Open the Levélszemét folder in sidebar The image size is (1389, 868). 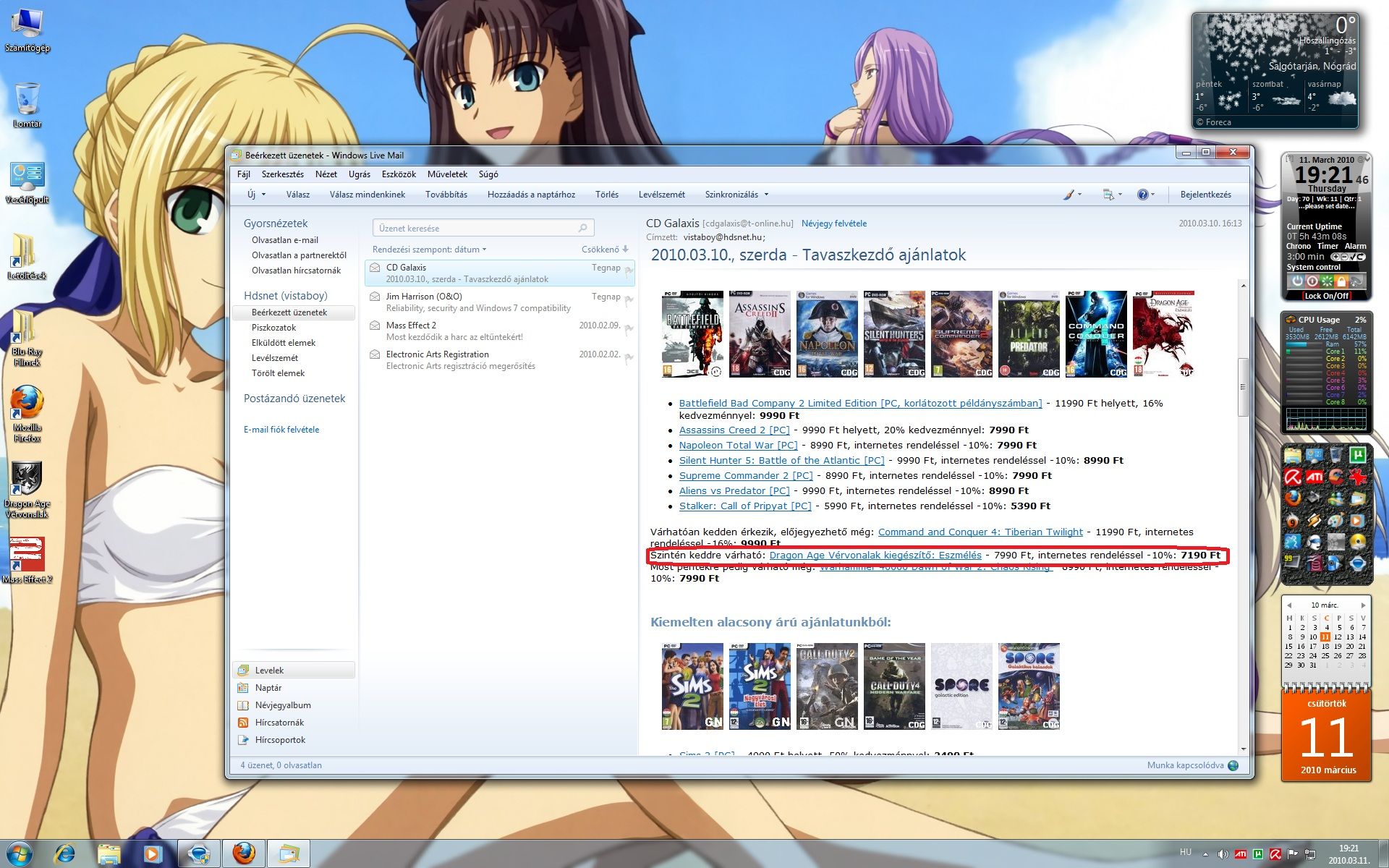275,358
